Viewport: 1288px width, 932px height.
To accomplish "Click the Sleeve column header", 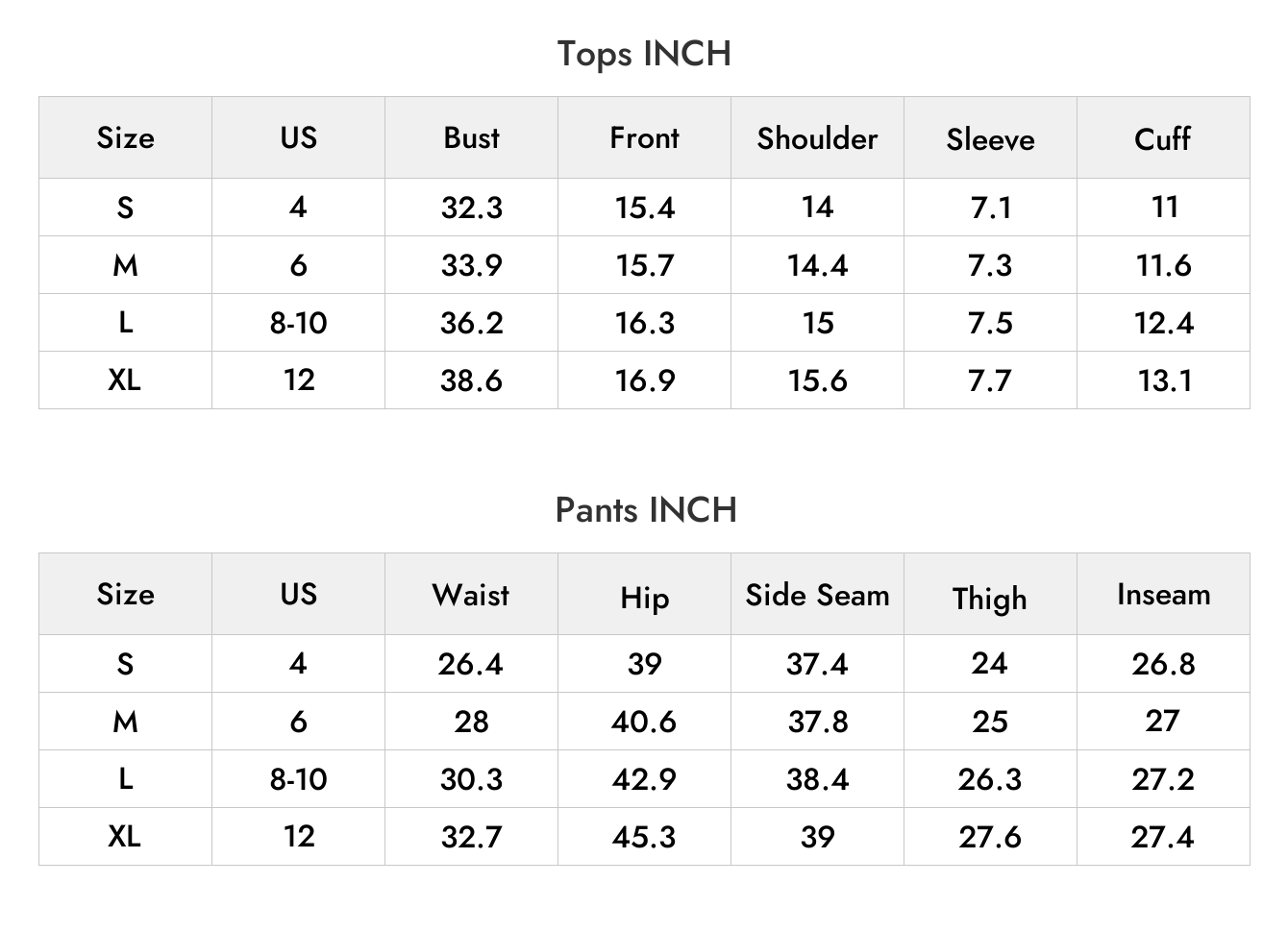I will 990,139.
